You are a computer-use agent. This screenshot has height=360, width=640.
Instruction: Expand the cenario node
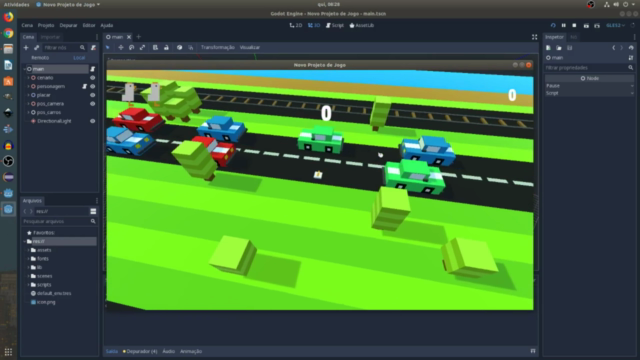click(x=28, y=78)
